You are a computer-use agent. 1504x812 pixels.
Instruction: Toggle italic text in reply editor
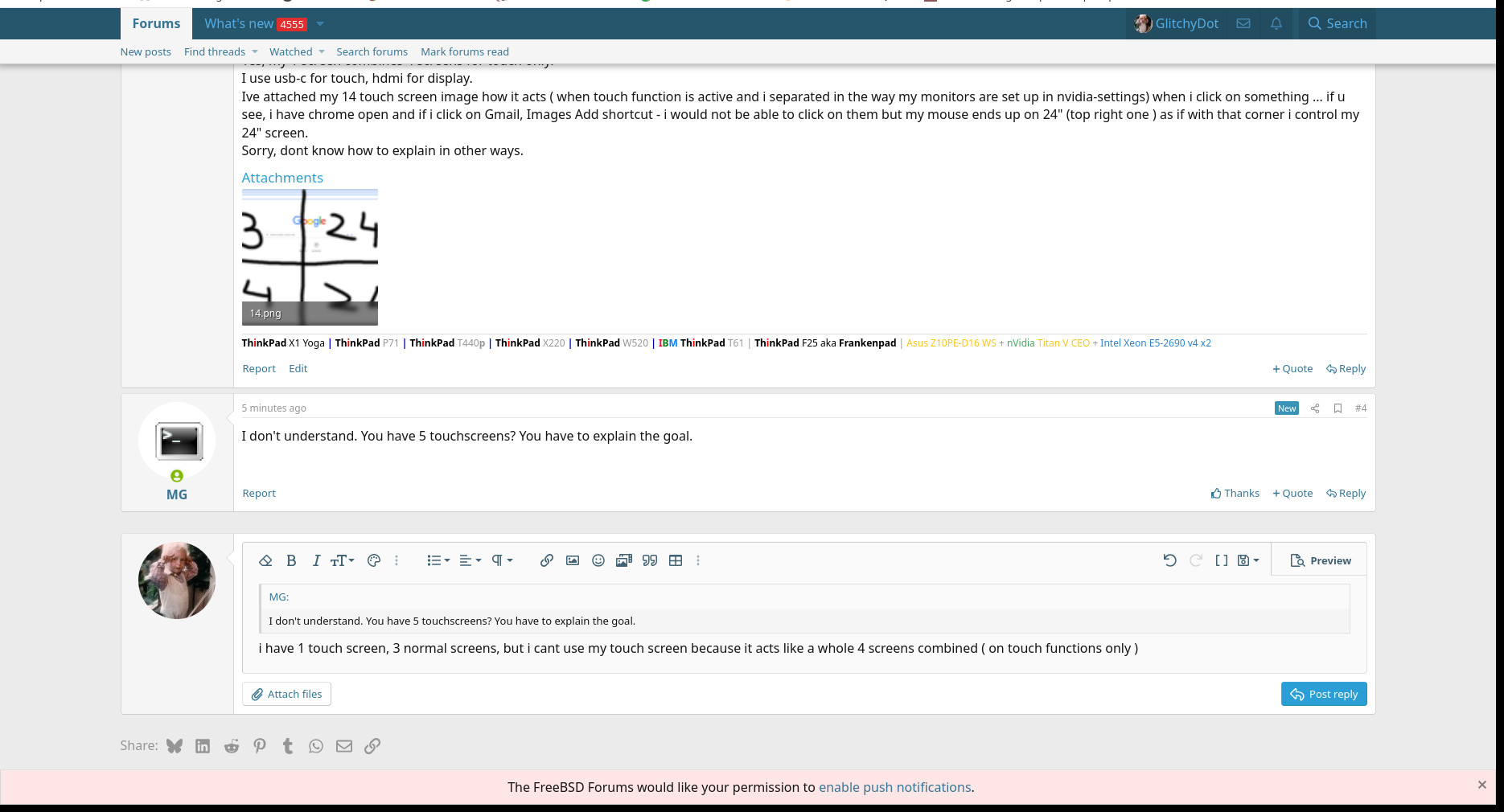point(316,560)
